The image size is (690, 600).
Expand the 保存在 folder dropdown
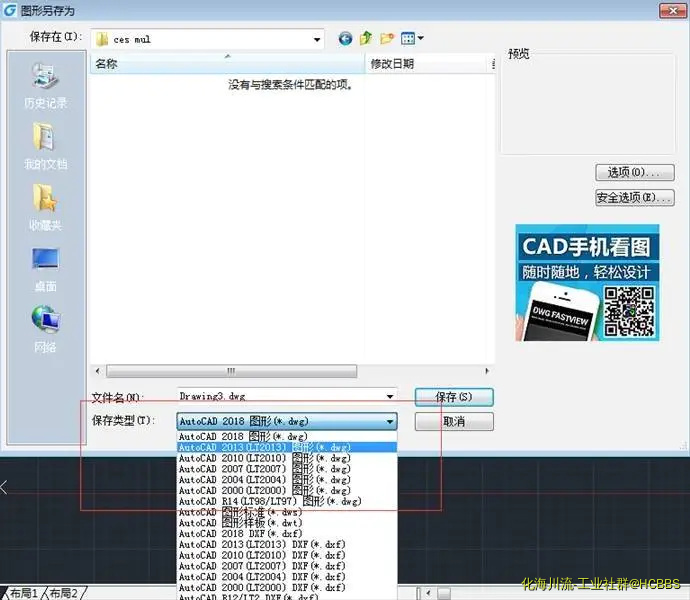pos(317,40)
